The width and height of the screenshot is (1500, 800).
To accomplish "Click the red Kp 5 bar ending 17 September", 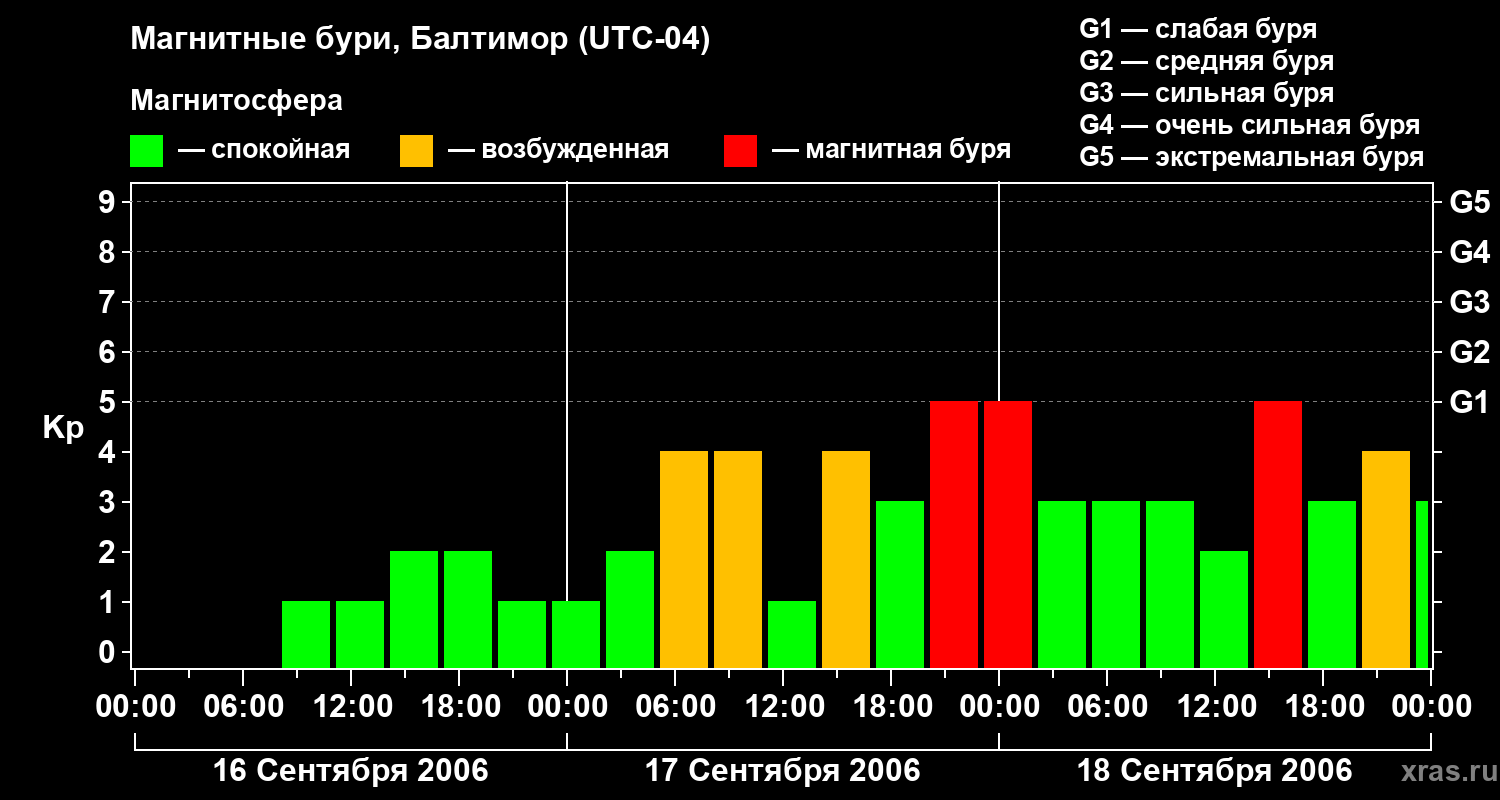I will (x=954, y=535).
